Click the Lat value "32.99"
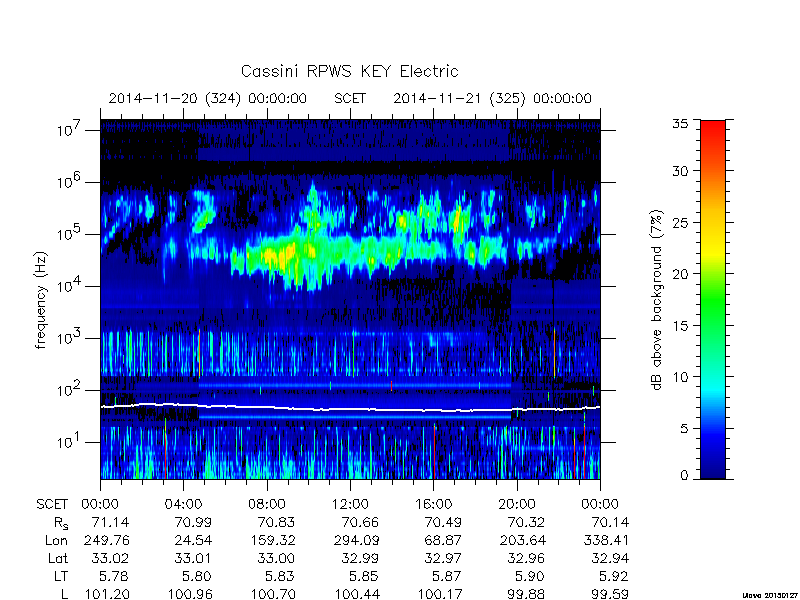800x600 pixels. [x=360, y=559]
